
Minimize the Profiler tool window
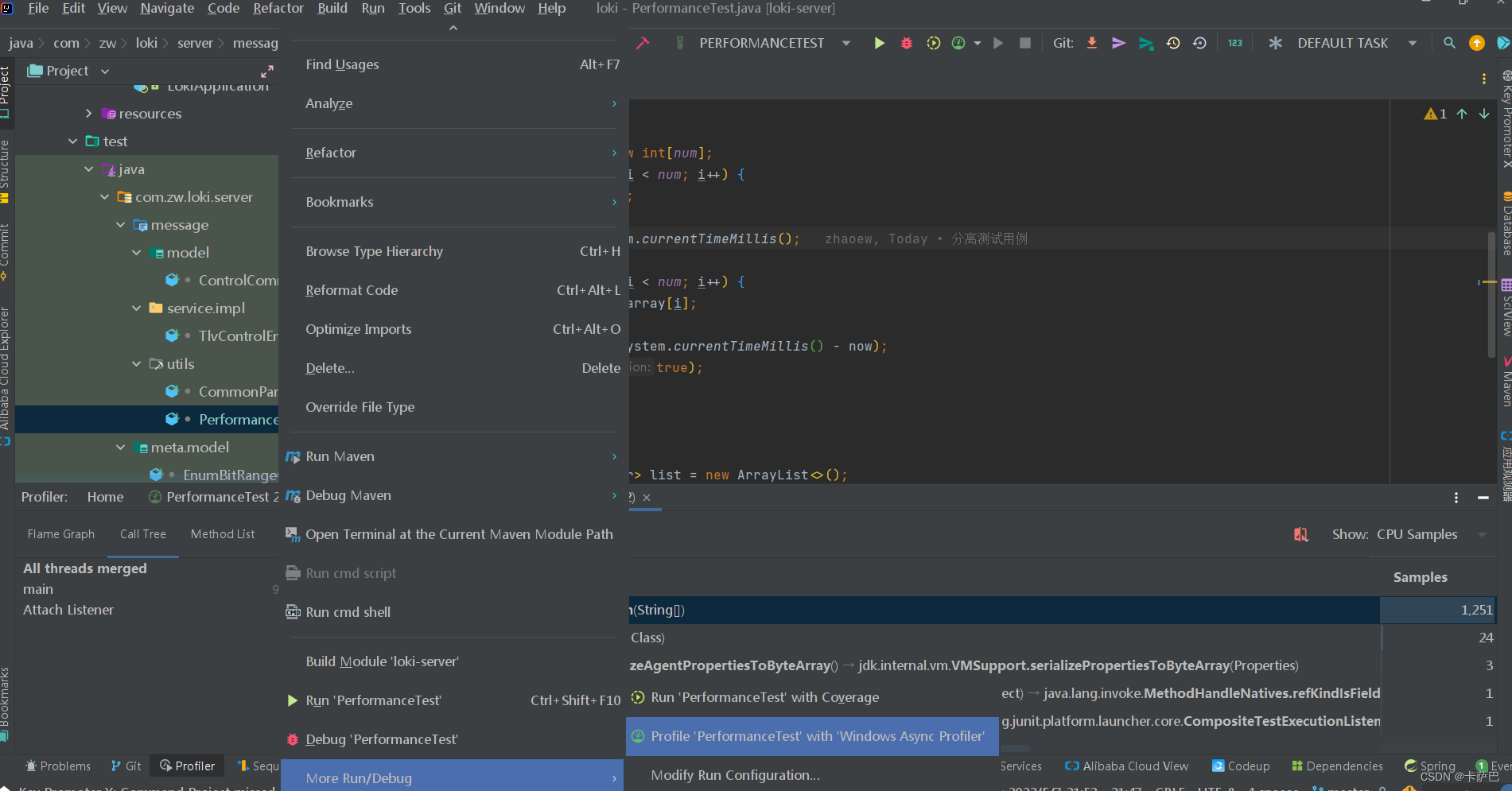pos(1483,498)
